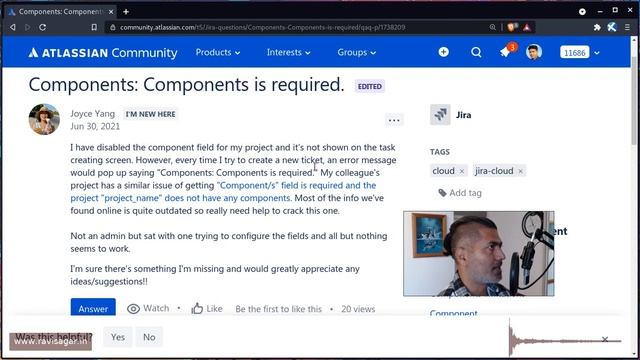Screen dimensions: 640x360
Task: Like the post with thumbs up
Action: point(207,309)
